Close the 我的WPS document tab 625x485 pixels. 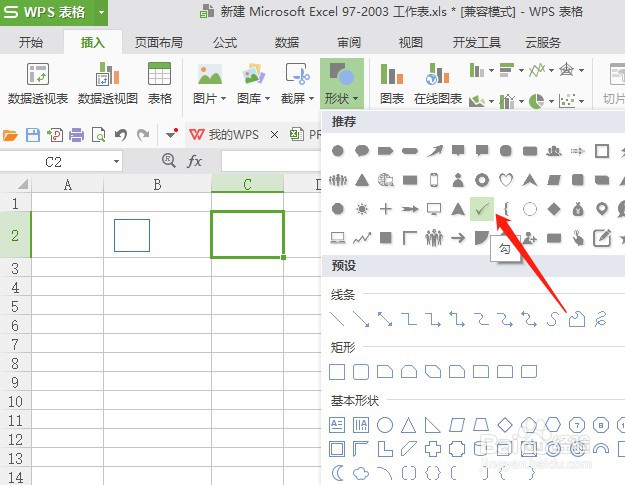coord(274,135)
